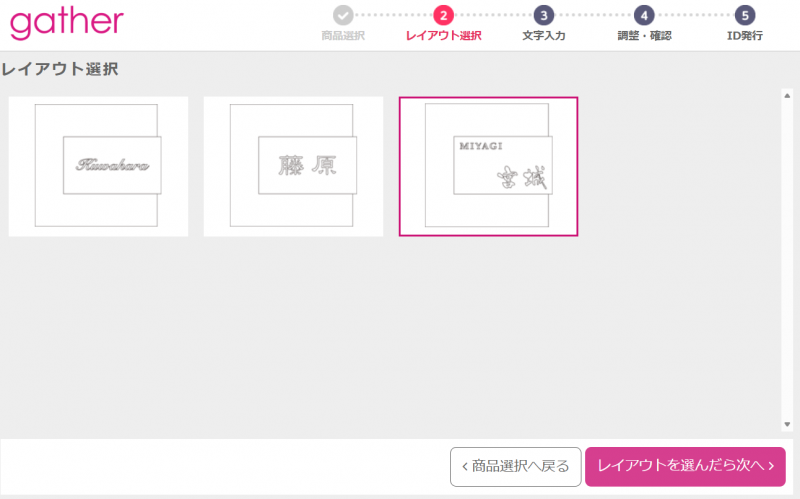This screenshot has height=499, width=800.
Task: Click the レイアウト選択 page heading
Action: (x=60, y=70)
